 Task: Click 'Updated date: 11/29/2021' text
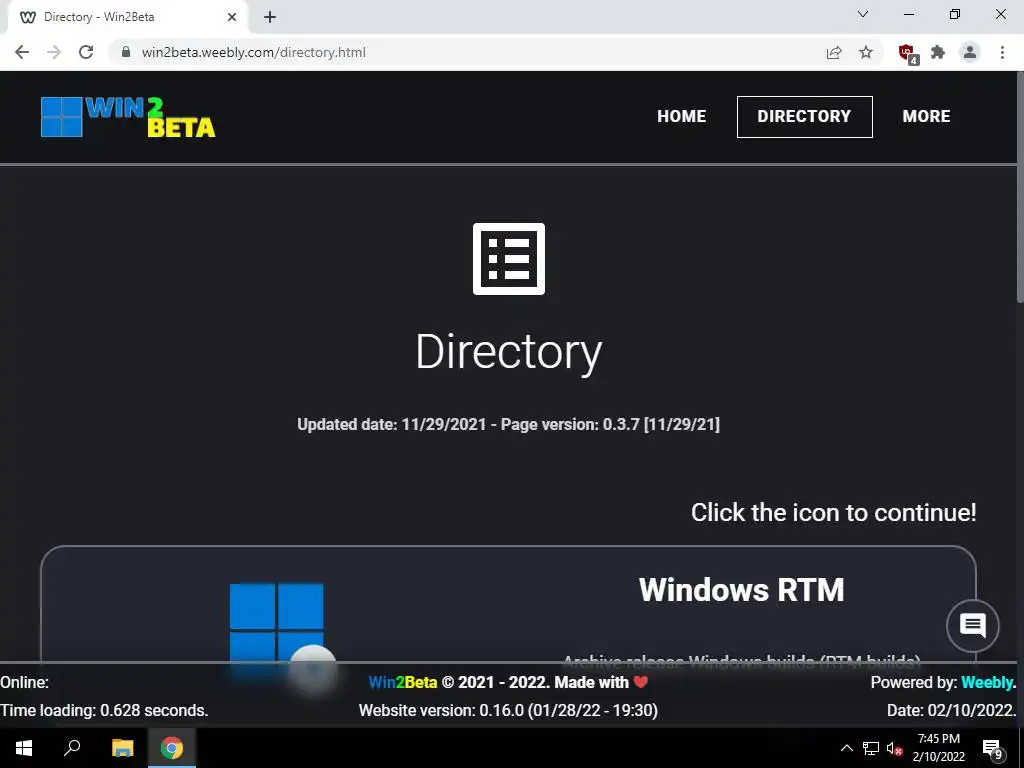[392, 424]
